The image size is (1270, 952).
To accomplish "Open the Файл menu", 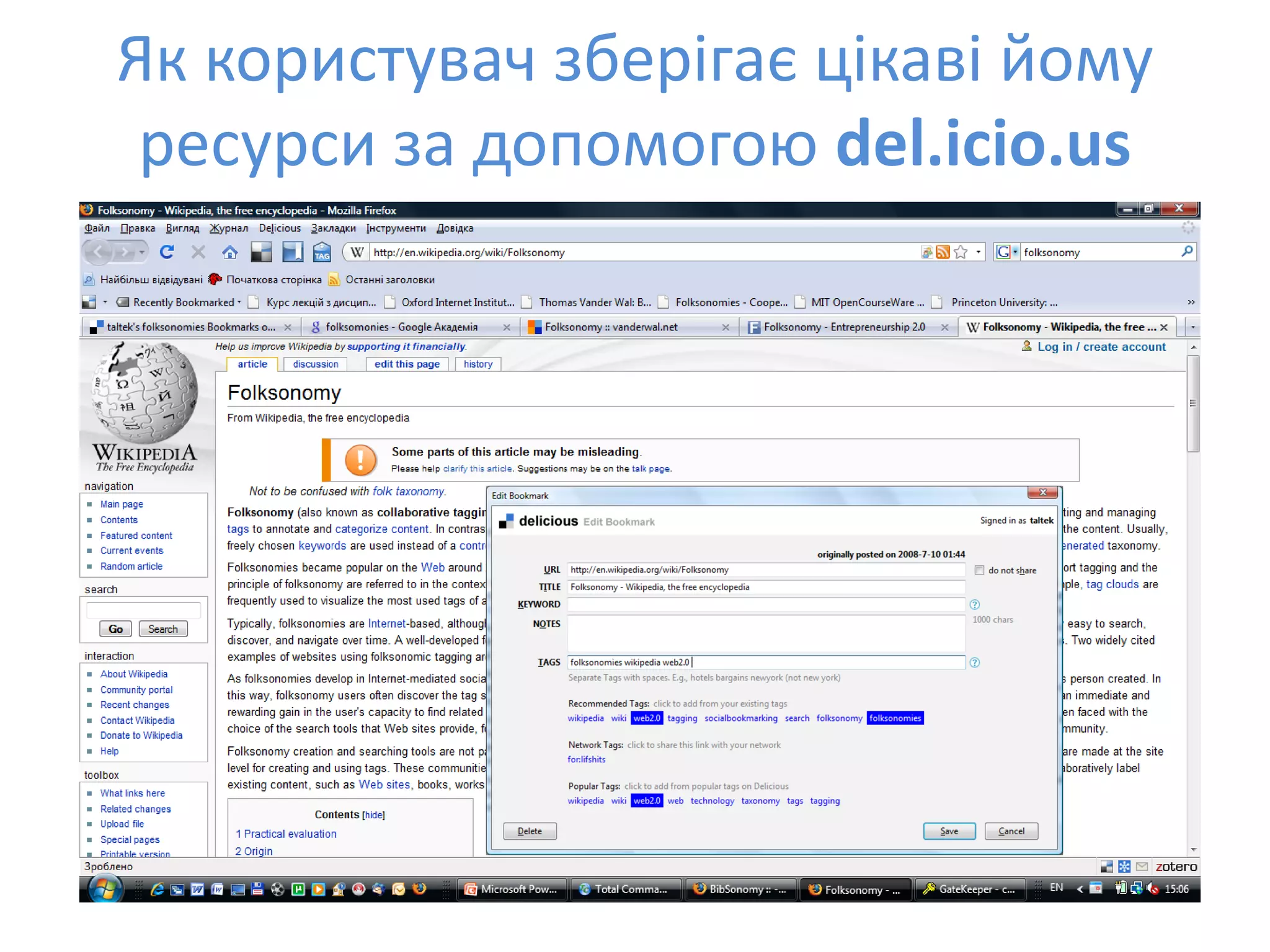I will tap(97, 228).
